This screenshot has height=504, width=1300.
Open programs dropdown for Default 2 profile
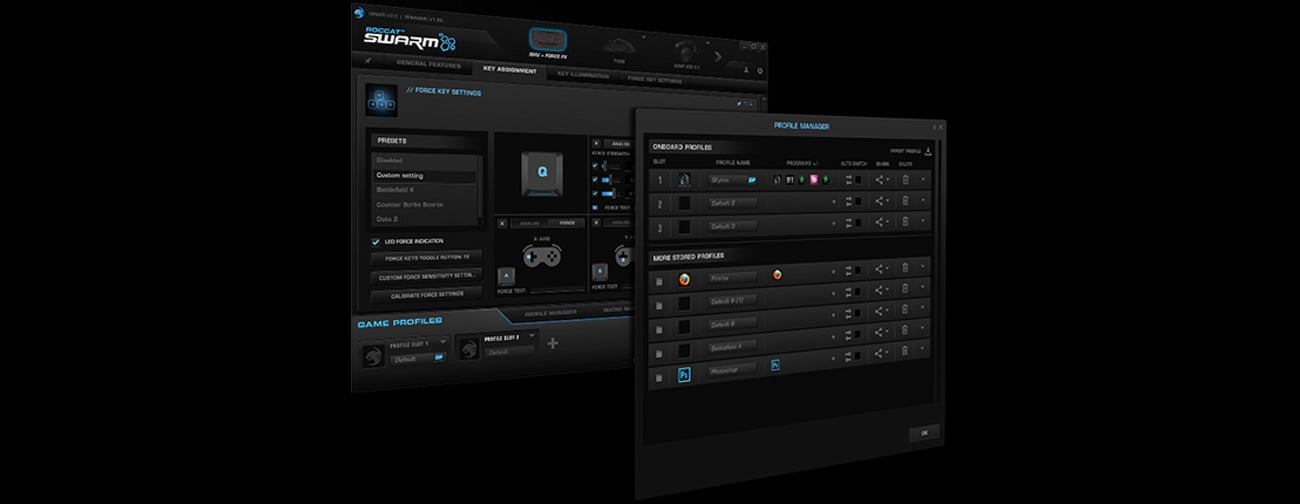coord(832,203)
